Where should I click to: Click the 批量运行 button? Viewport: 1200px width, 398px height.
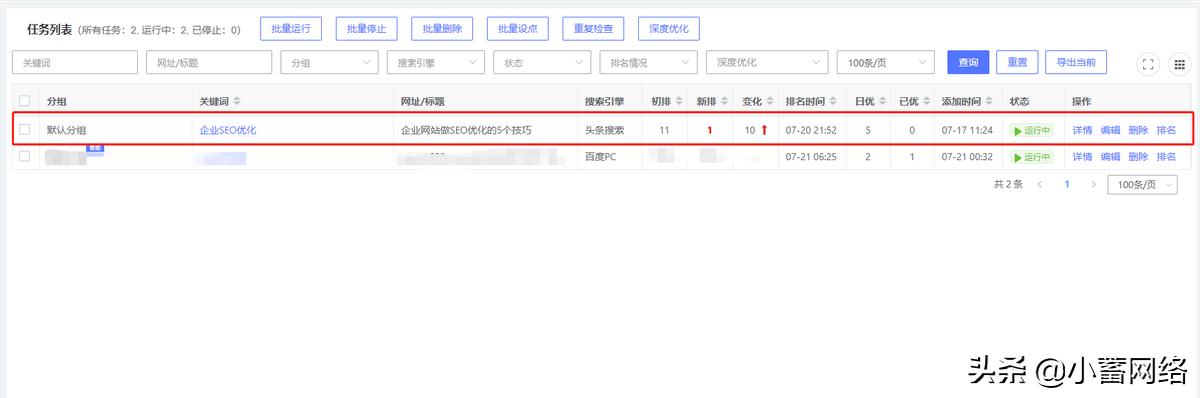(x=291, y=29)
